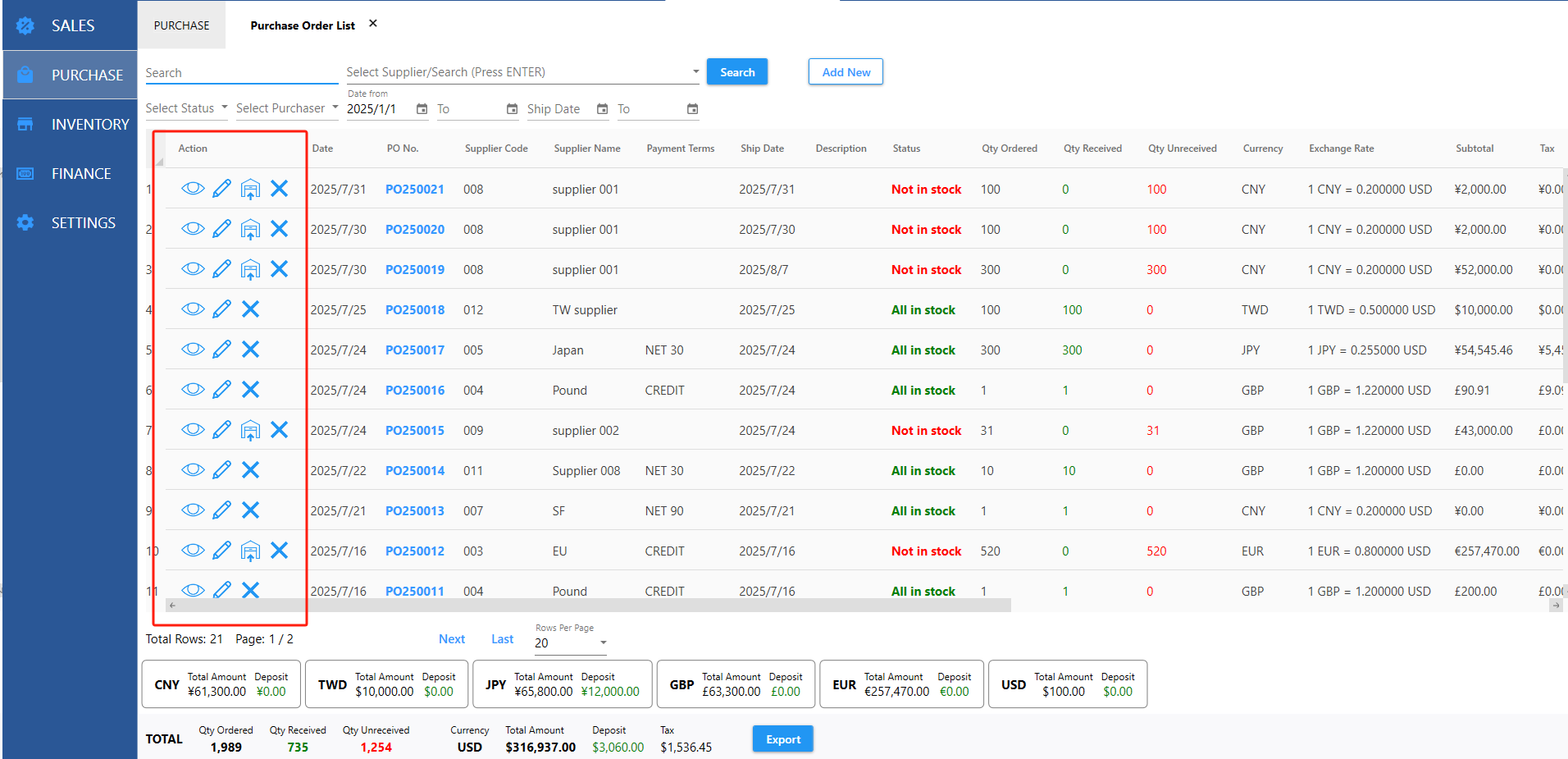The height and width of the screenshot is (759, 1568).
Task: Click eye icon on the PO250012 row
Action: 193,551
